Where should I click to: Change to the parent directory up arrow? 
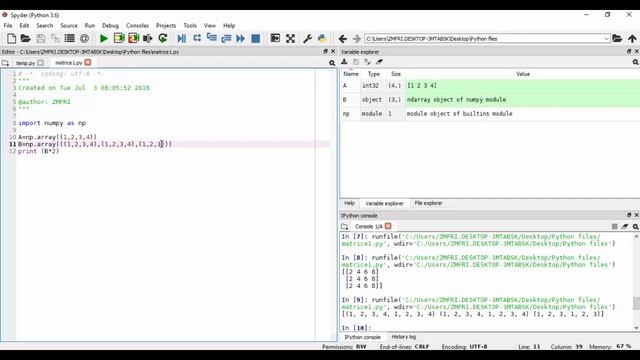(632, 39)
